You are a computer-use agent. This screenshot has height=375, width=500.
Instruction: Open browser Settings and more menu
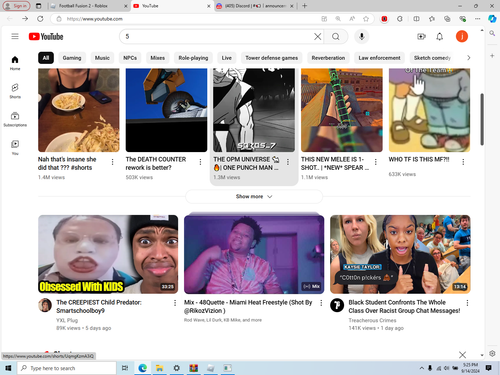click(478, 19)
